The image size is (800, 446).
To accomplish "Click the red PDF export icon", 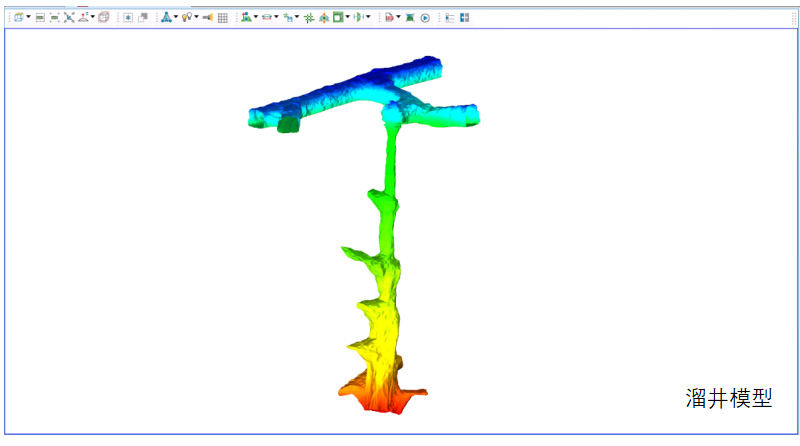I will 389,17.
